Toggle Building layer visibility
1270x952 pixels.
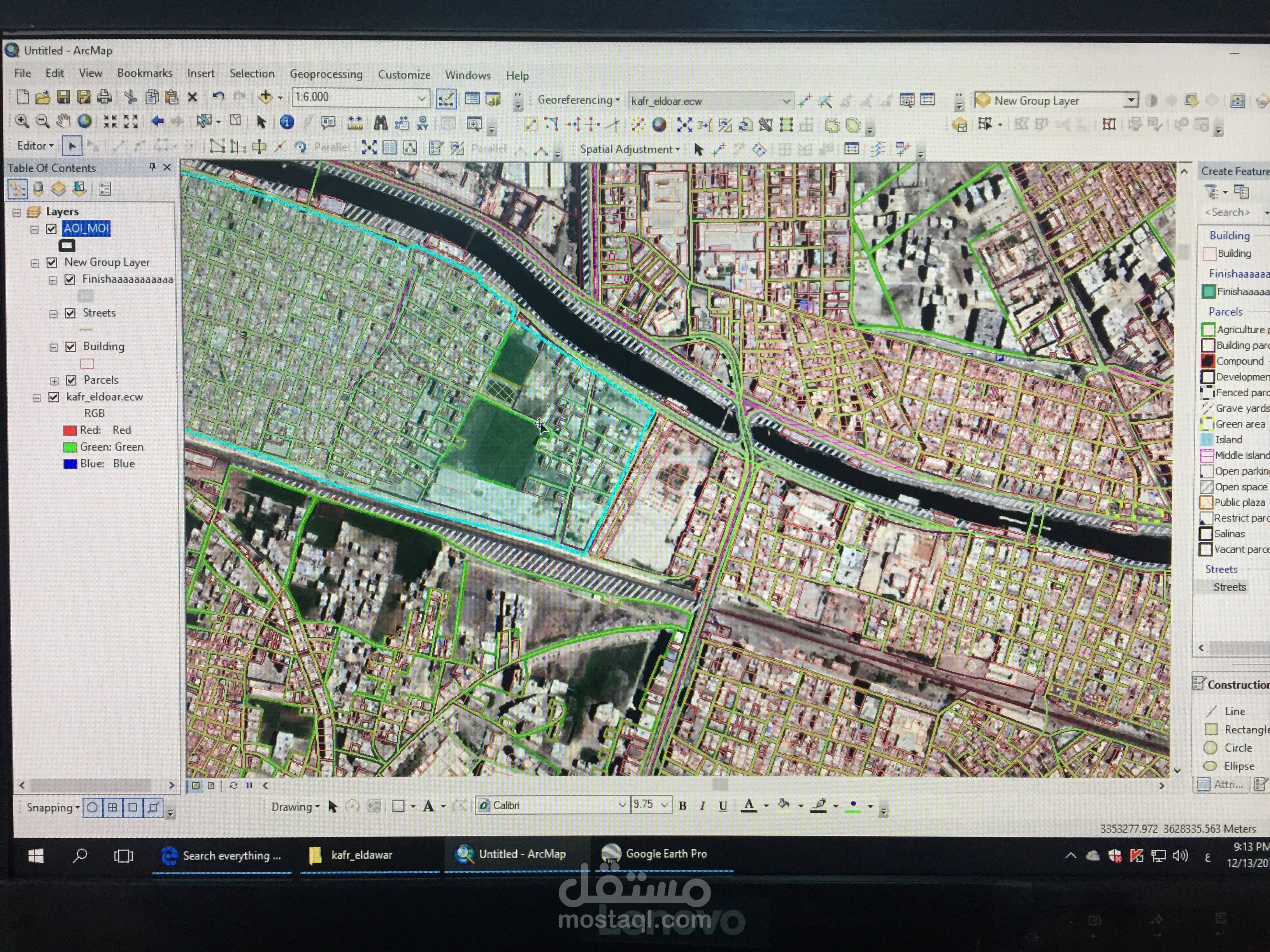(x=70, y=346)
